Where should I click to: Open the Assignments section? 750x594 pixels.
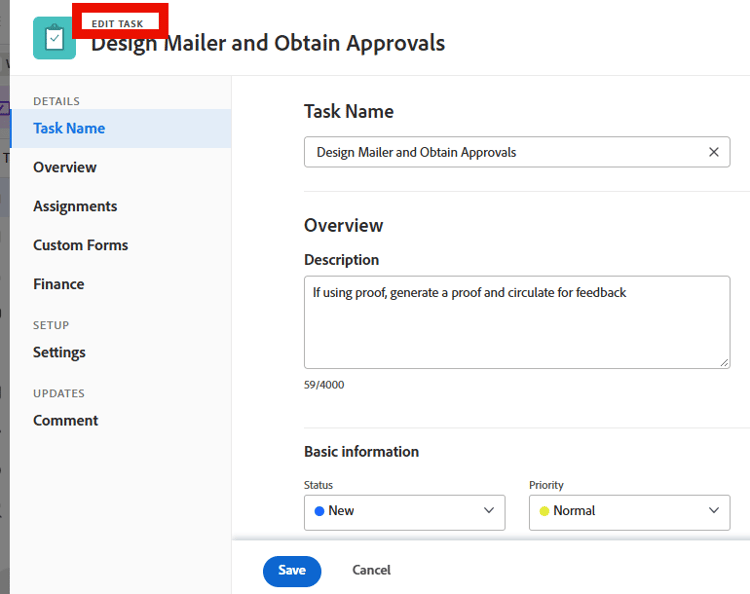click(75, 207)
